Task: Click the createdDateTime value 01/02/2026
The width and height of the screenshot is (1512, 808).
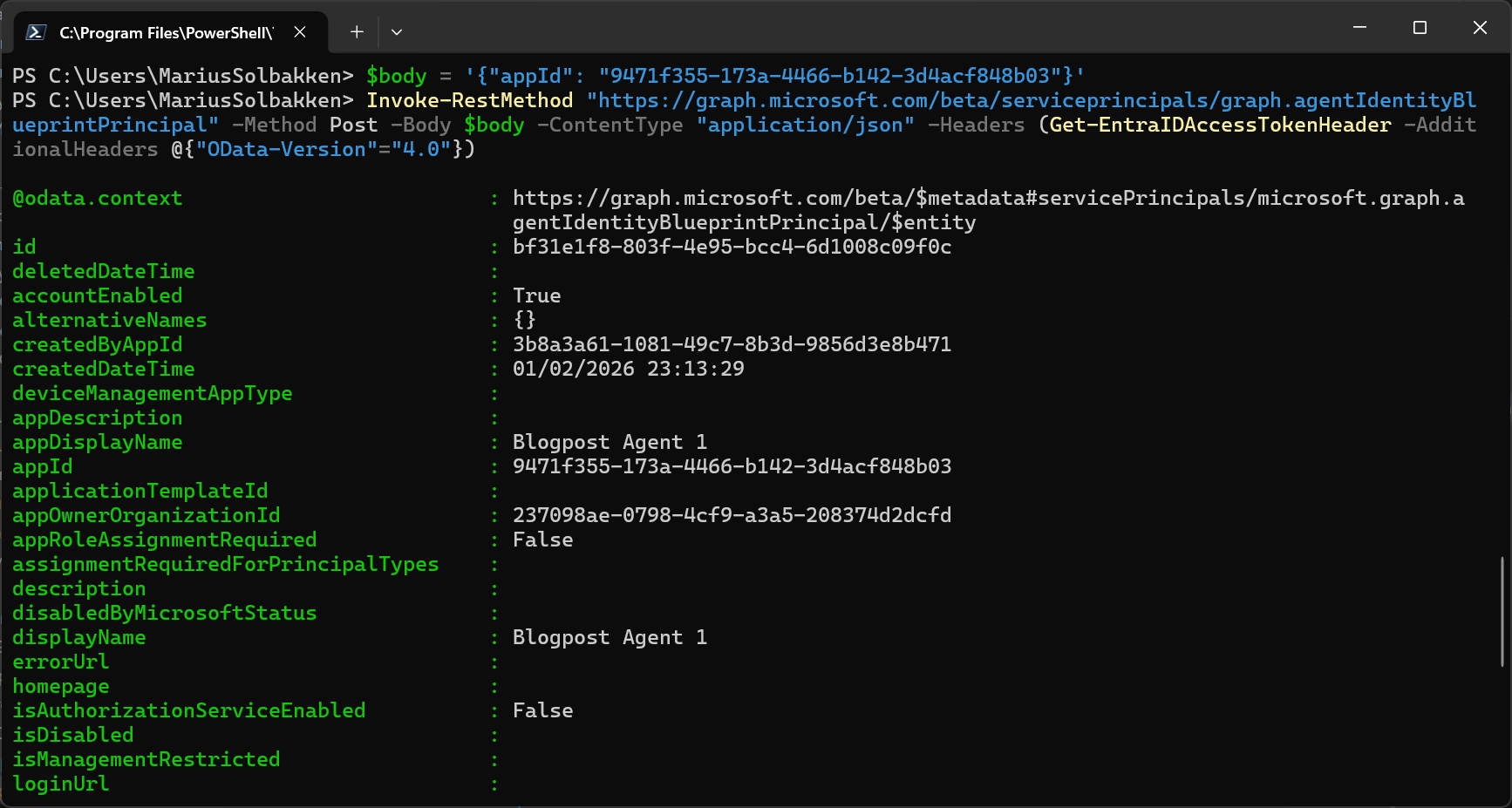Action: (628, 370)
